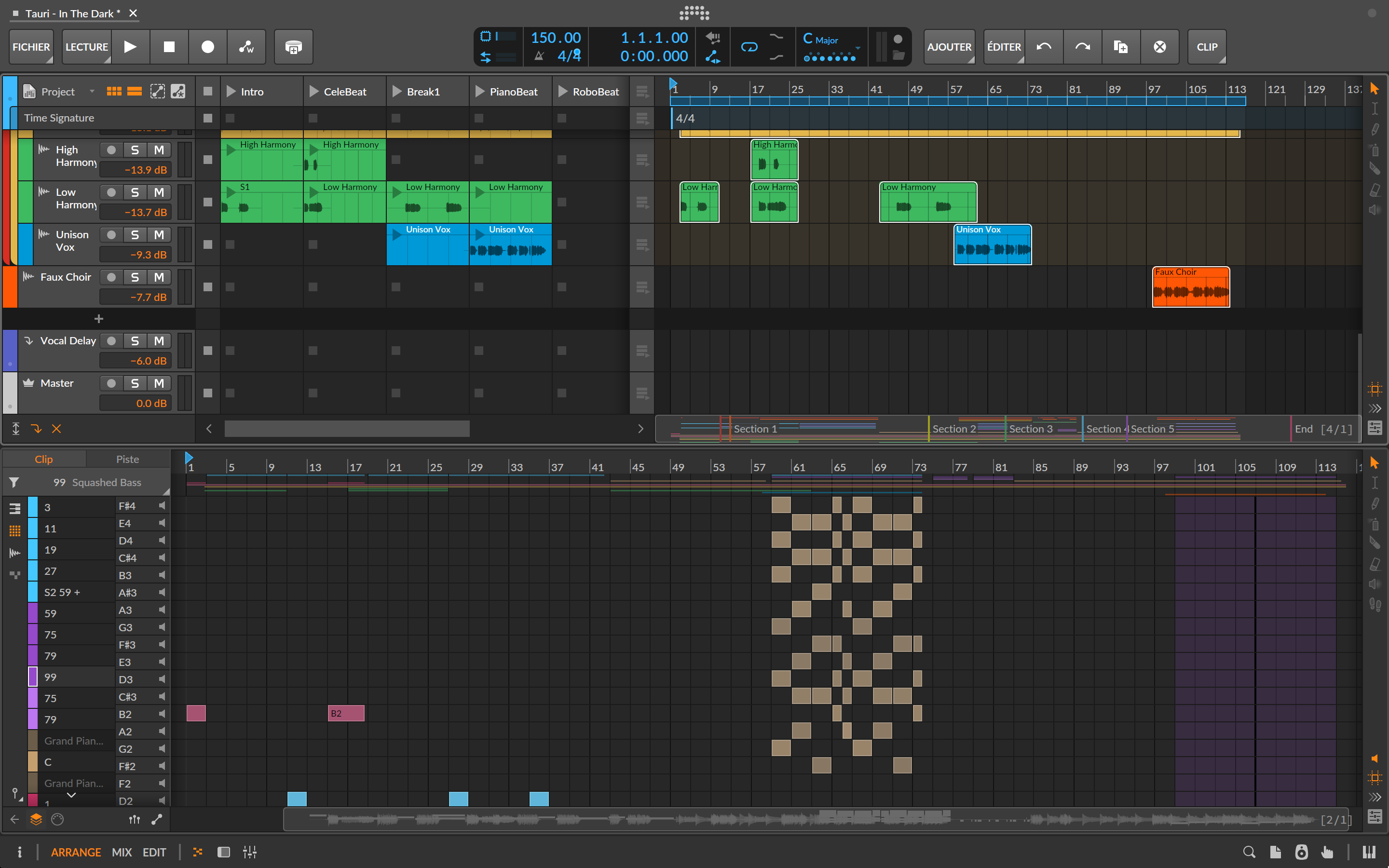Viewport: 1389px width, 868px height.
Task: Open the FICHIER menu
Action: point(31,46)
